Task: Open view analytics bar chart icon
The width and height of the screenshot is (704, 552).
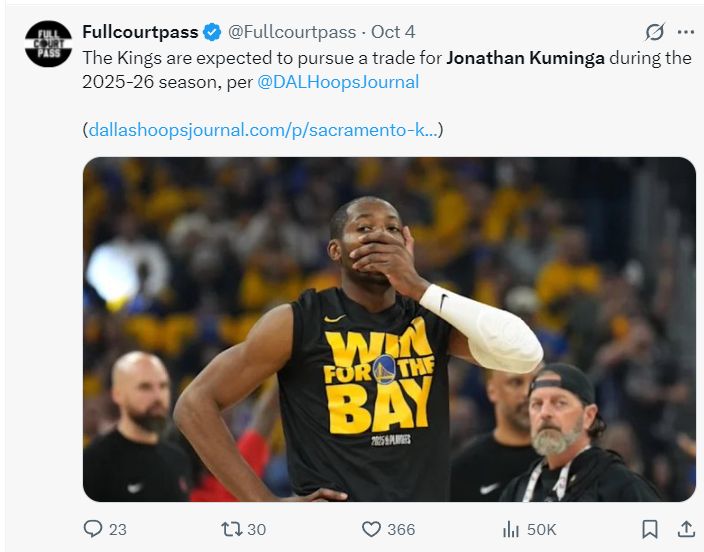Action: pyautogui.click(x=510, y=528)
